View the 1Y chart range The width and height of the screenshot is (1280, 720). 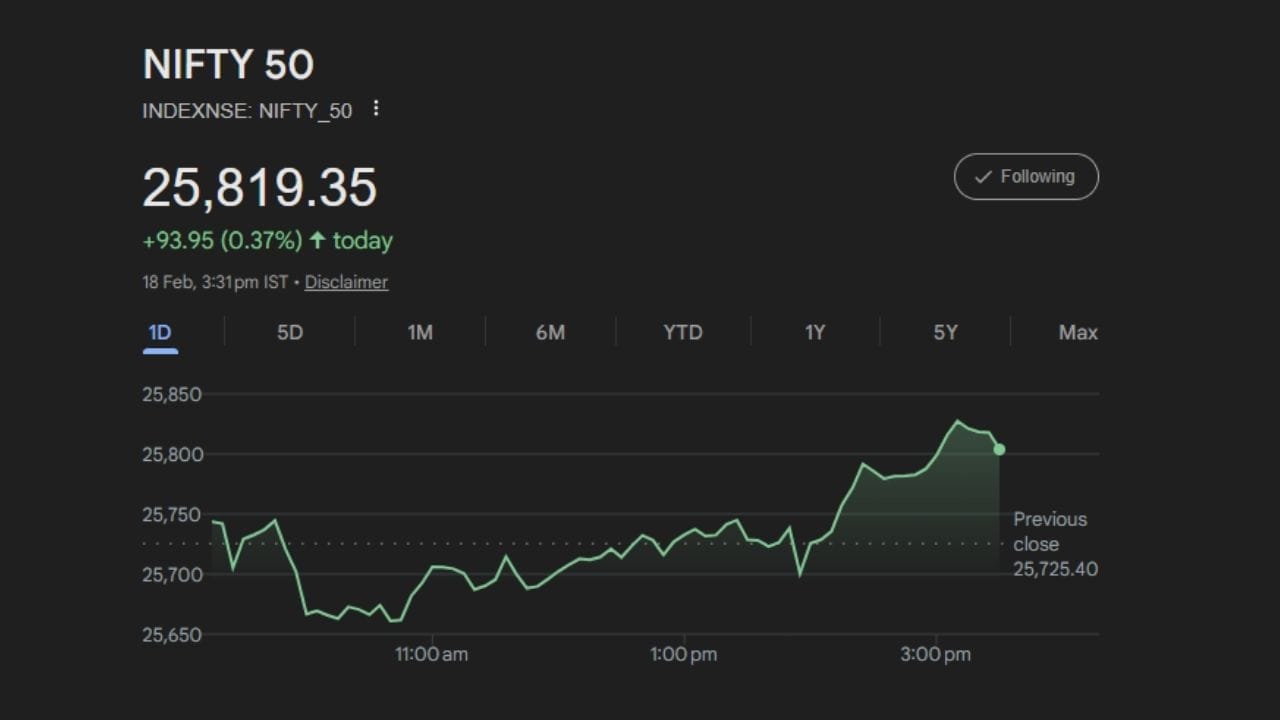815,333
